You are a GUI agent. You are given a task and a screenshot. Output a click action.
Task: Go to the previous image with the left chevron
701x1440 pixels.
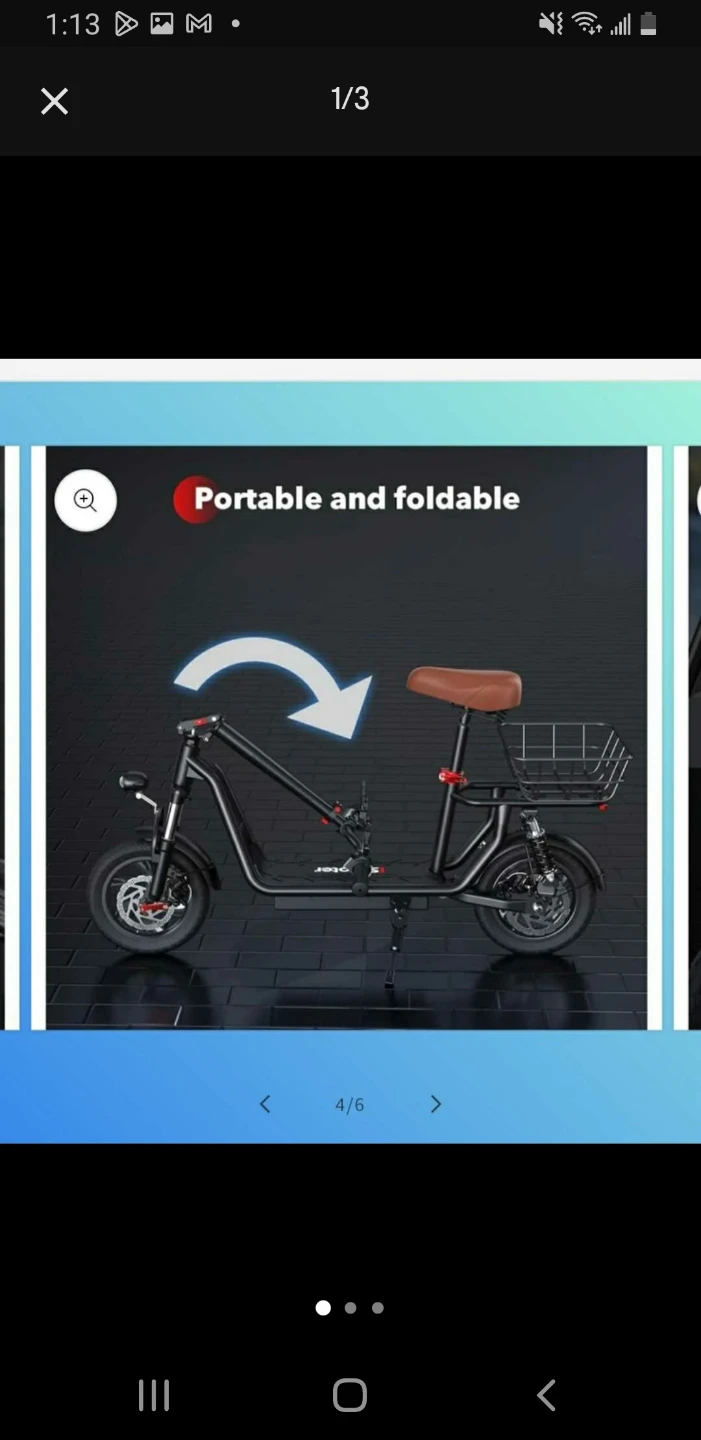pos(265,1104)
